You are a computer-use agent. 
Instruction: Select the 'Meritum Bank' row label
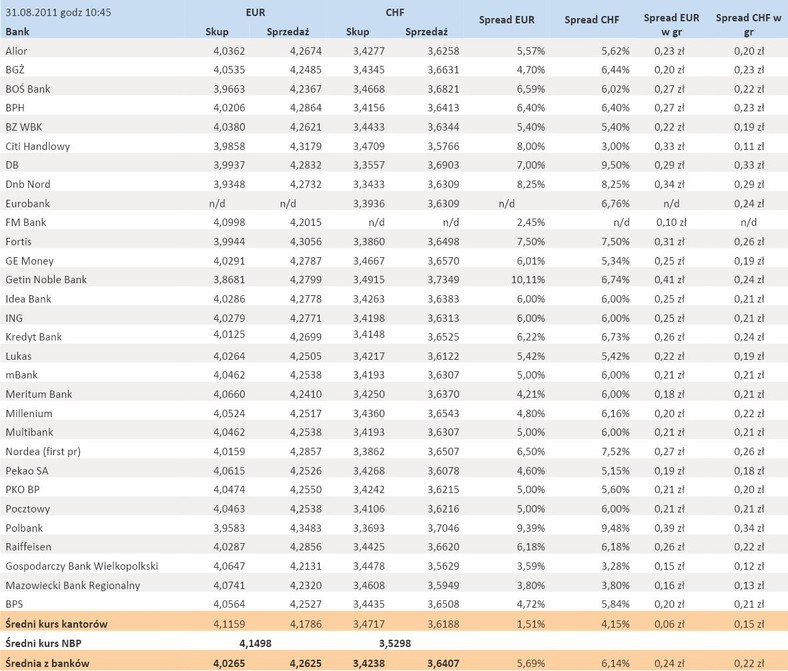point(39,395)
